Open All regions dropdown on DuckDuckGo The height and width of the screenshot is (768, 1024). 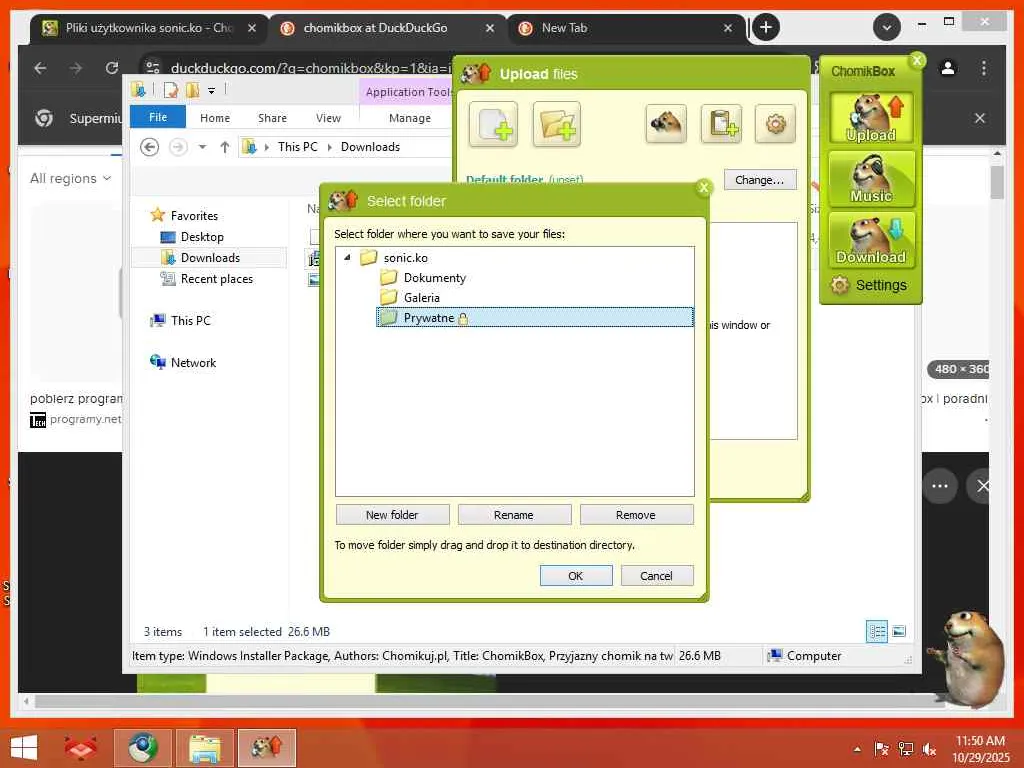point(71,178)
